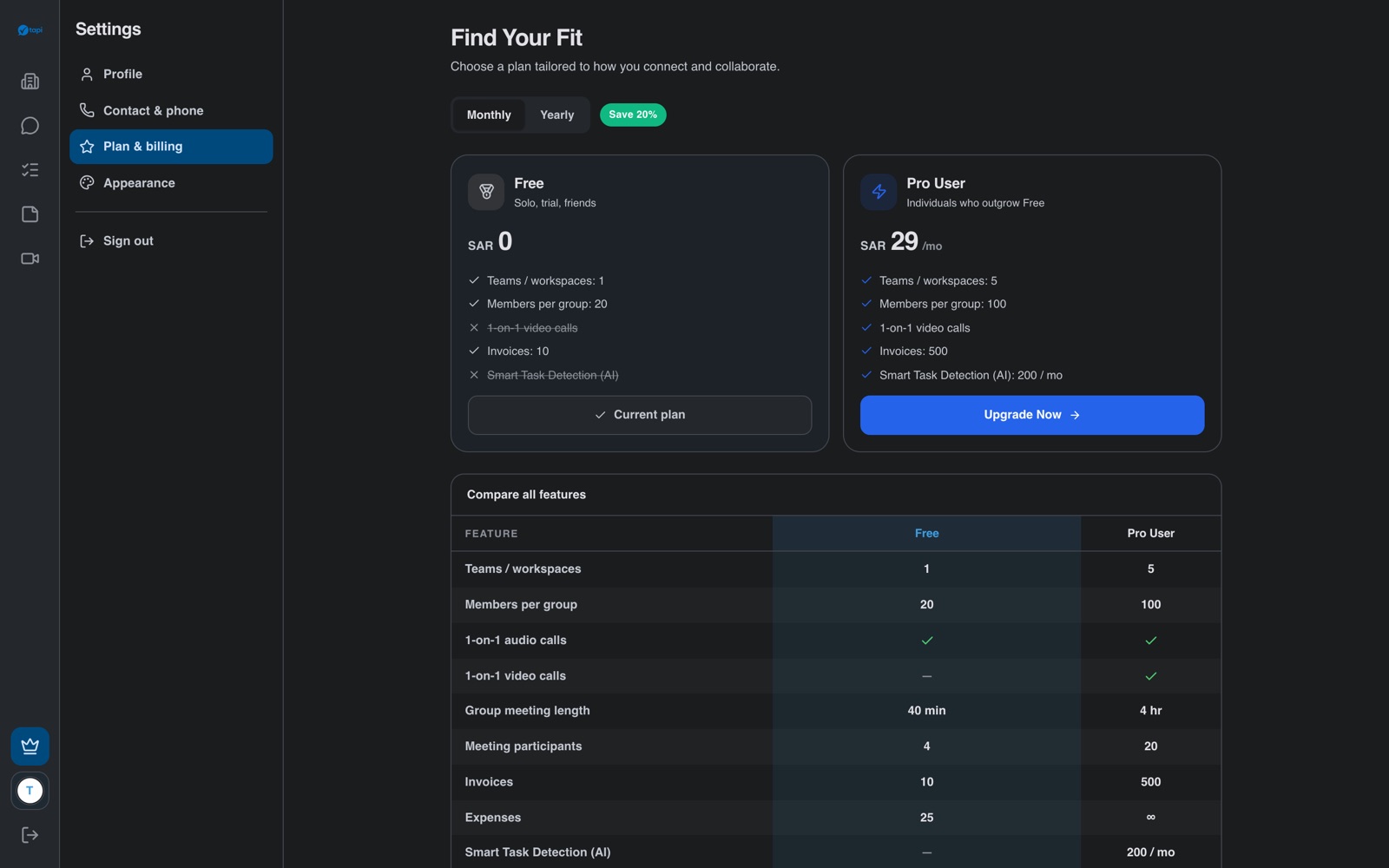
Task: Open the workspaces building icon
Action: 30,82
